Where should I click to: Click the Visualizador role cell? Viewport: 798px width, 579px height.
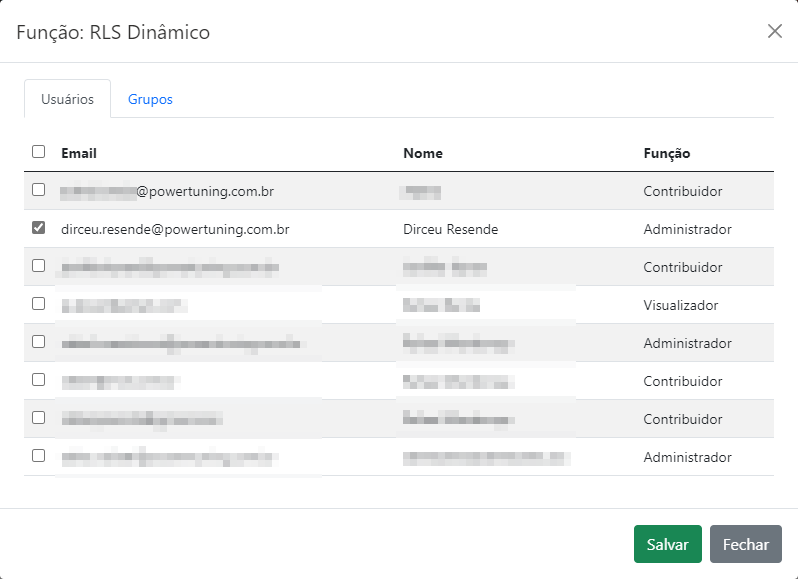coord(681,305)
